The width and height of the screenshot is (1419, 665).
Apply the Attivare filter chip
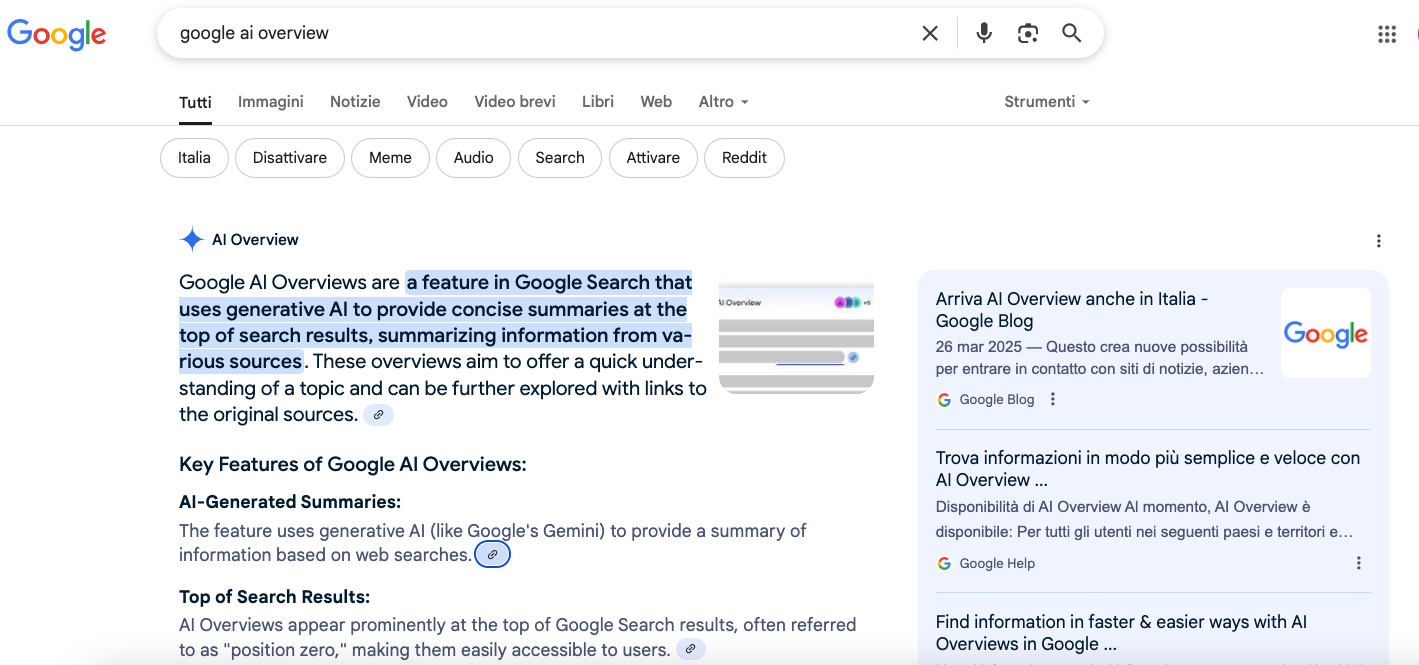pos(653,158)
